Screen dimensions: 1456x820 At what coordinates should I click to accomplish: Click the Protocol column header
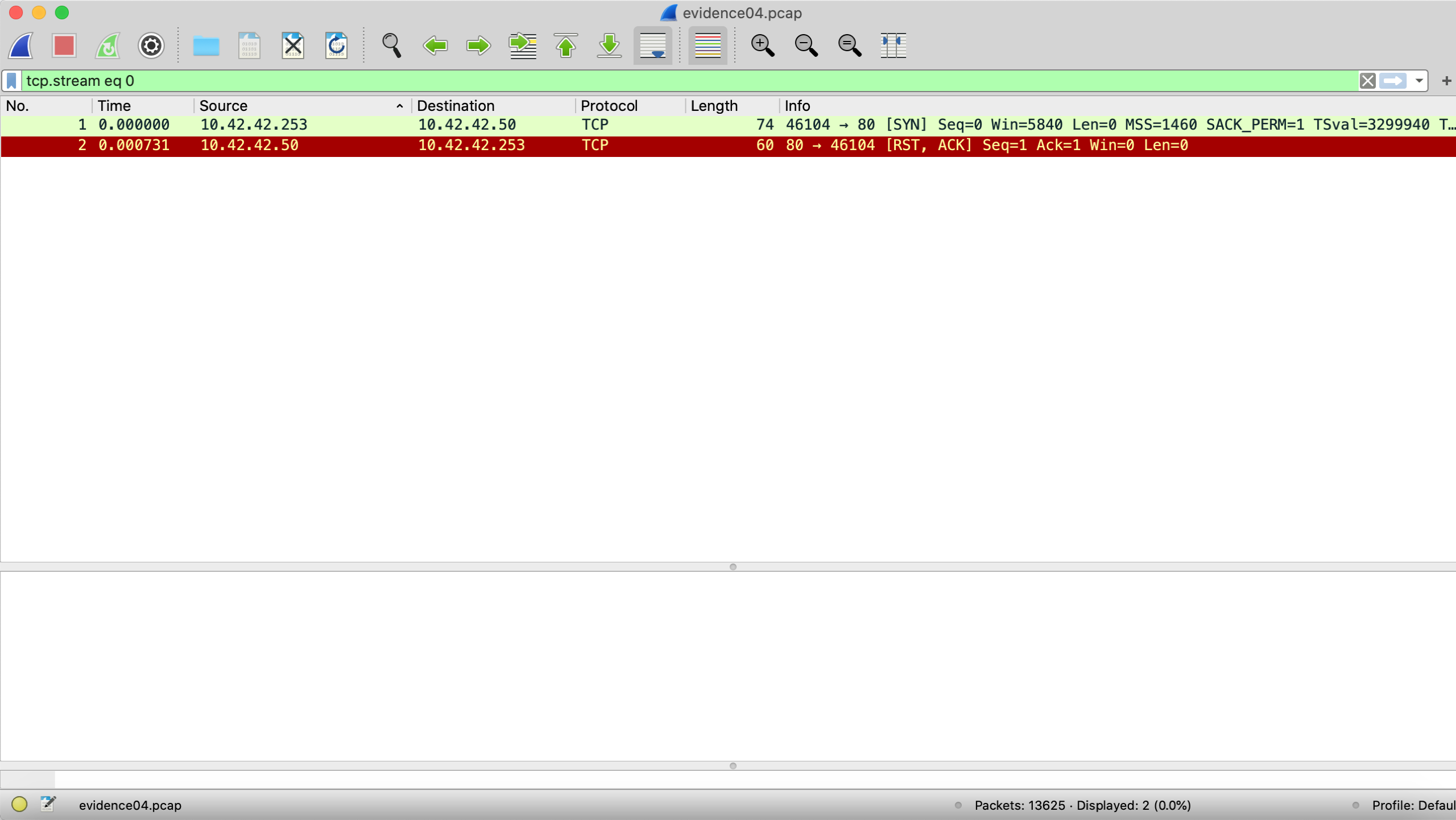pyautogui.click(x=609, y=106)
